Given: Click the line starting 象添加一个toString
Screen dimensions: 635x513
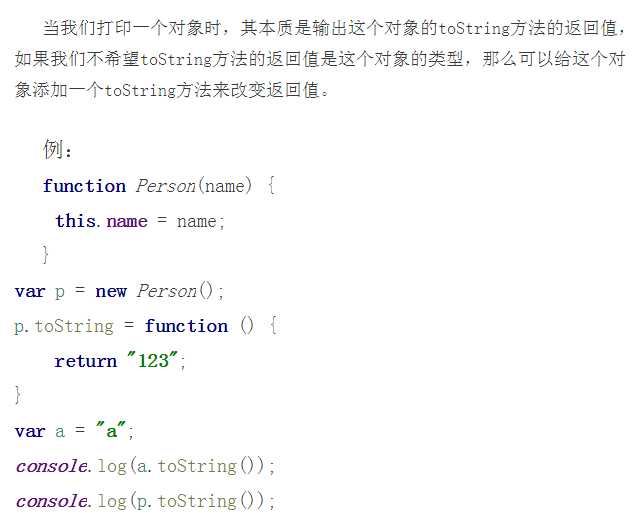Looking at the screenshot, I should pyautogui.click(x=173, y=90).
